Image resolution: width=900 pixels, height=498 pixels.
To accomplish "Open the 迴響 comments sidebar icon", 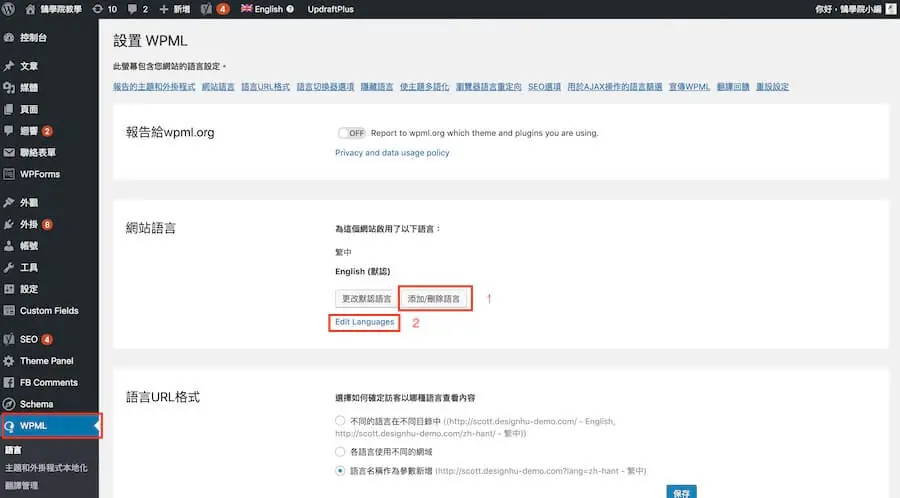I will pos(9,131).
